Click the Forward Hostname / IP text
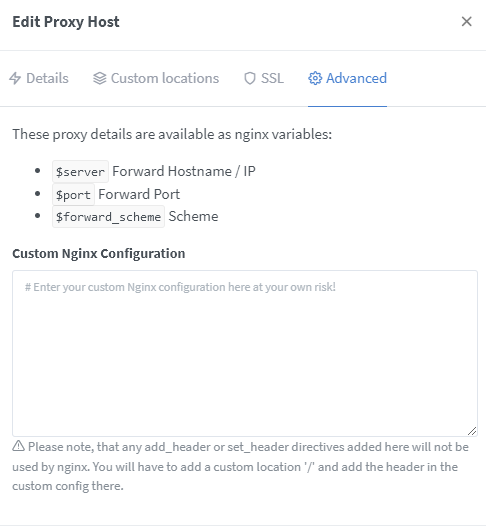Viewport: 486px width, 527px height. click(x=184, y=171)
